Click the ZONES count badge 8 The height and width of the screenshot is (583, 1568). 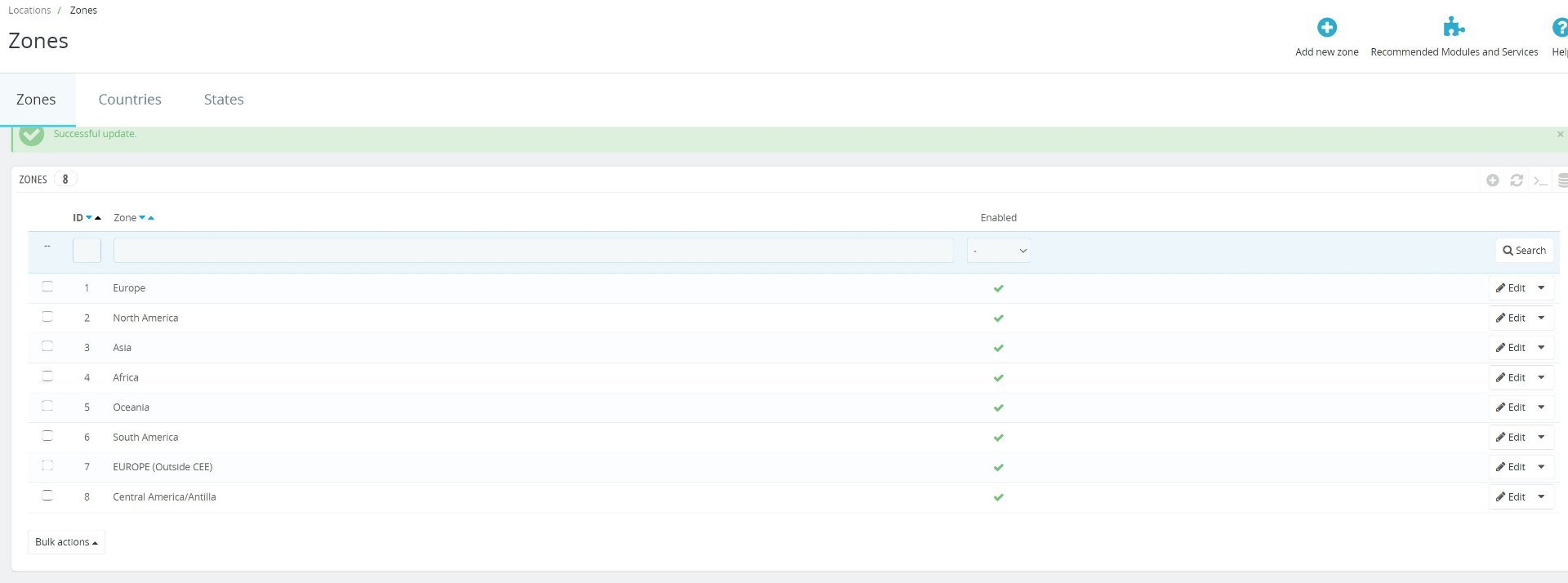[65, 180]
